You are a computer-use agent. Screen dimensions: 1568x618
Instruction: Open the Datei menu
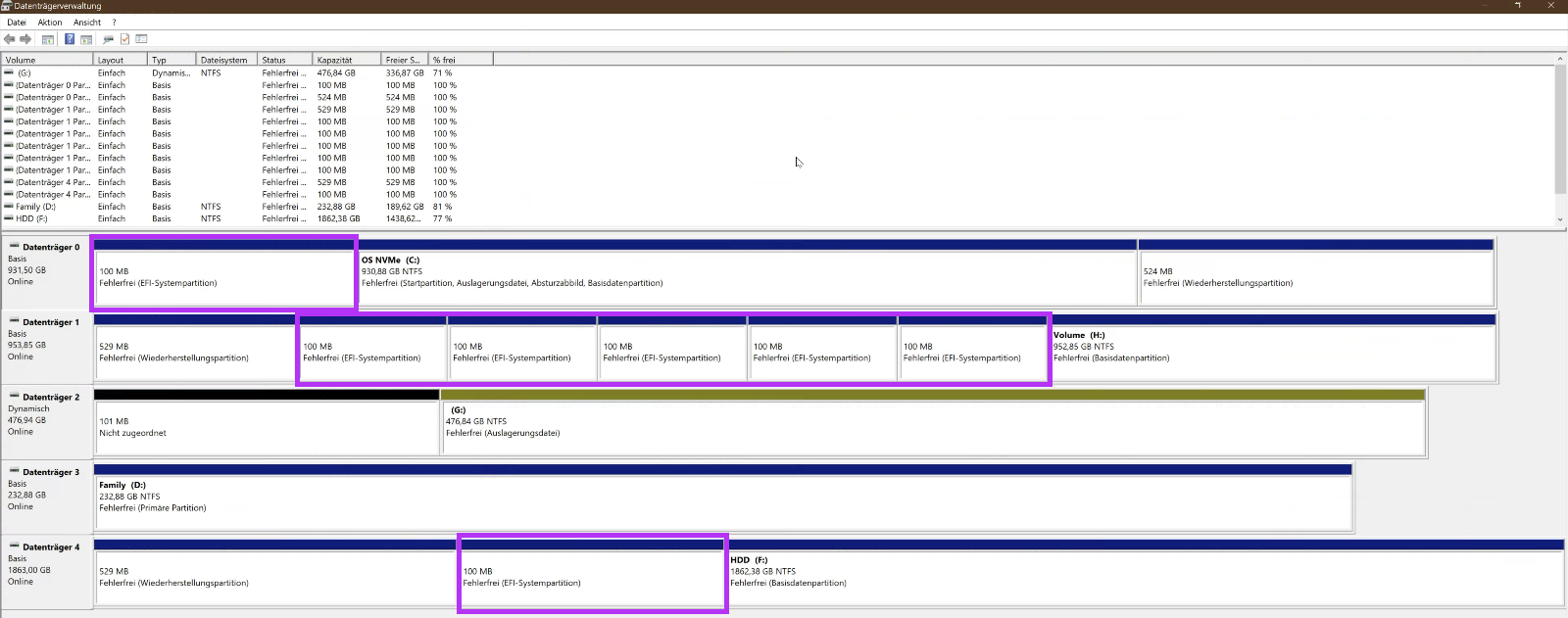pyautogui.click(x=17, y=23)
